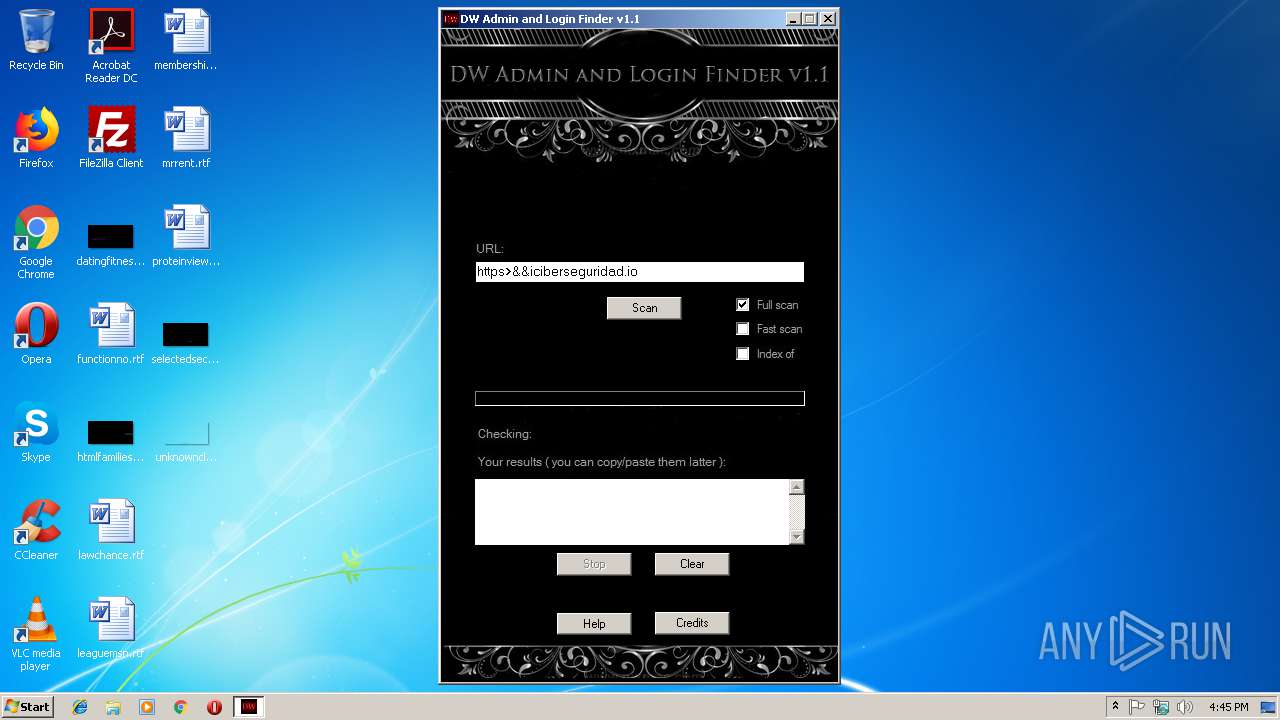Launch Skype desktop shortcut
Image resolution: width=1280 pixels, height=720 pixels.
[36, 432]
